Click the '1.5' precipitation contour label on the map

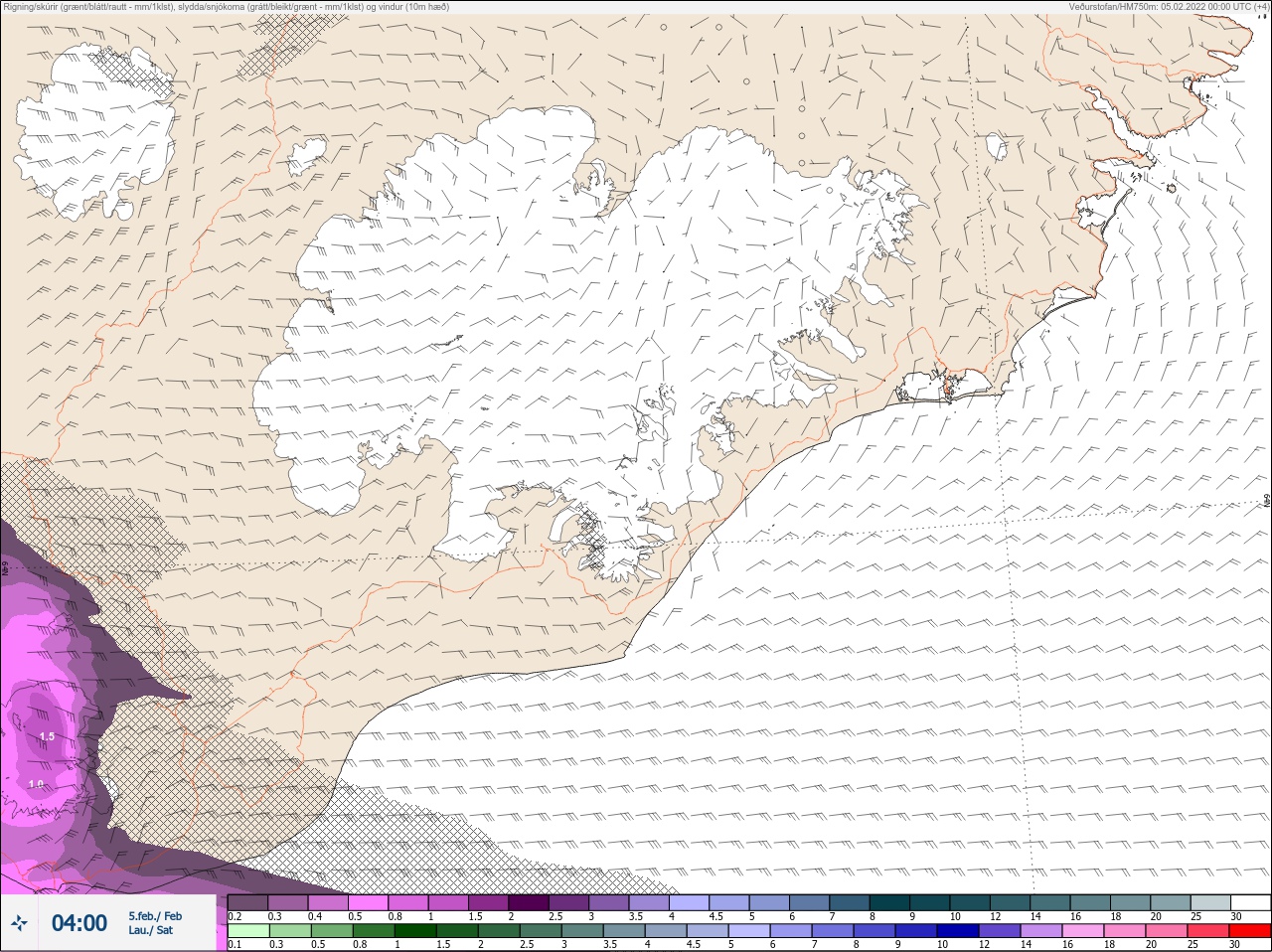(x=47, y=736)
